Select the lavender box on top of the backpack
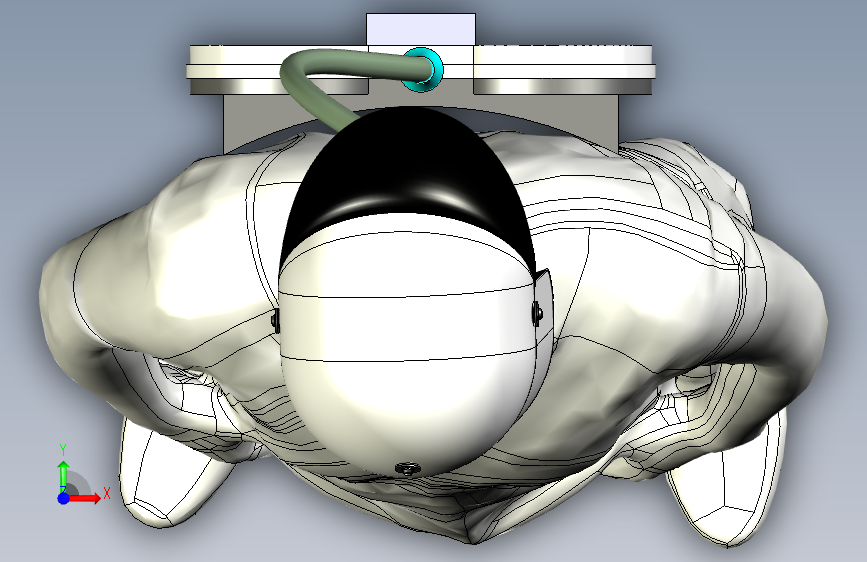This screenshot has height=562, width=867. [x=421, y=29]
